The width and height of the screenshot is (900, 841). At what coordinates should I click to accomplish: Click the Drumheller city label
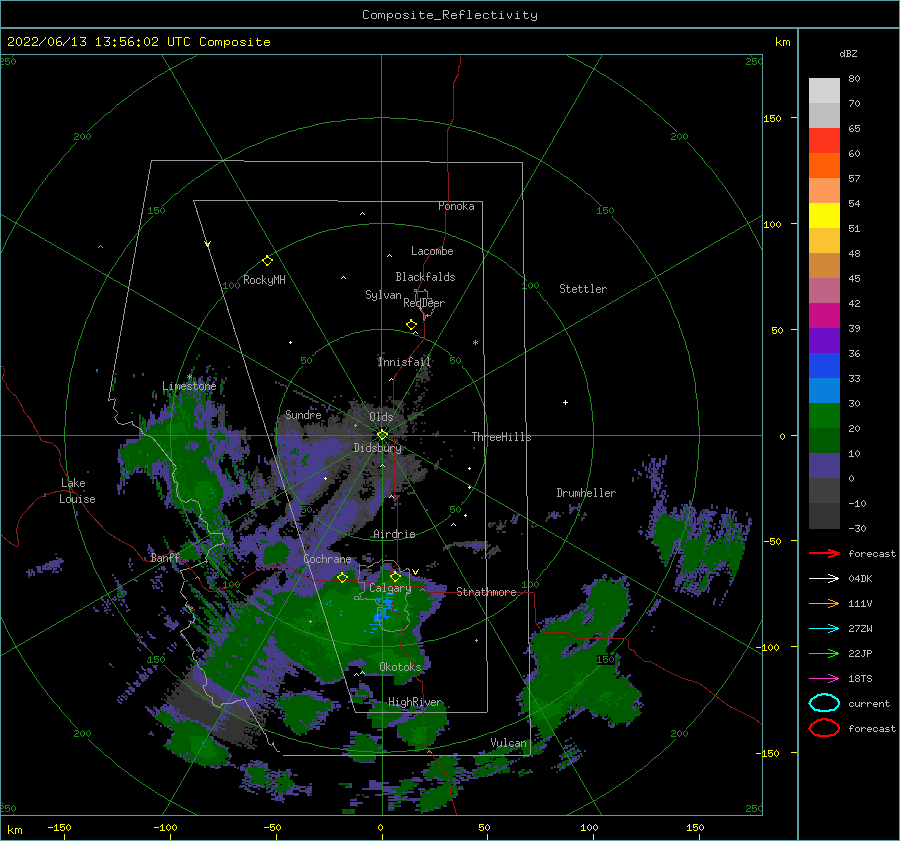coord(586,493)
